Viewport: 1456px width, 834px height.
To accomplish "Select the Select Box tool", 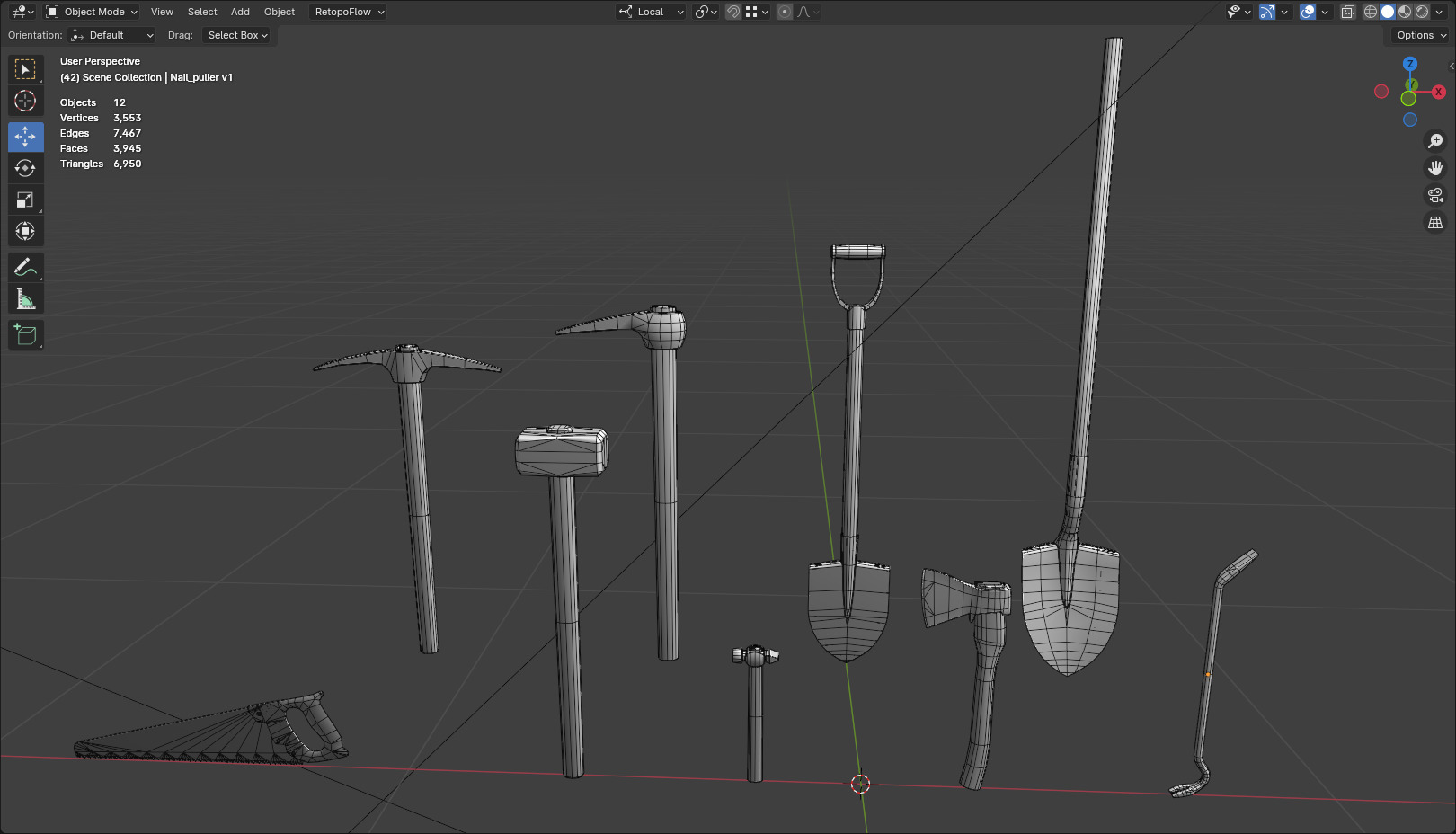I will (25, 69).
